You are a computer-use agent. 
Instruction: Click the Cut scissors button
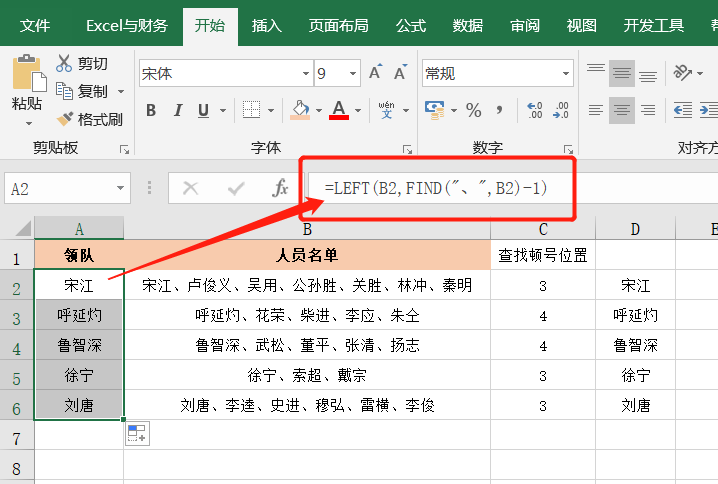[x=82, y=63]
